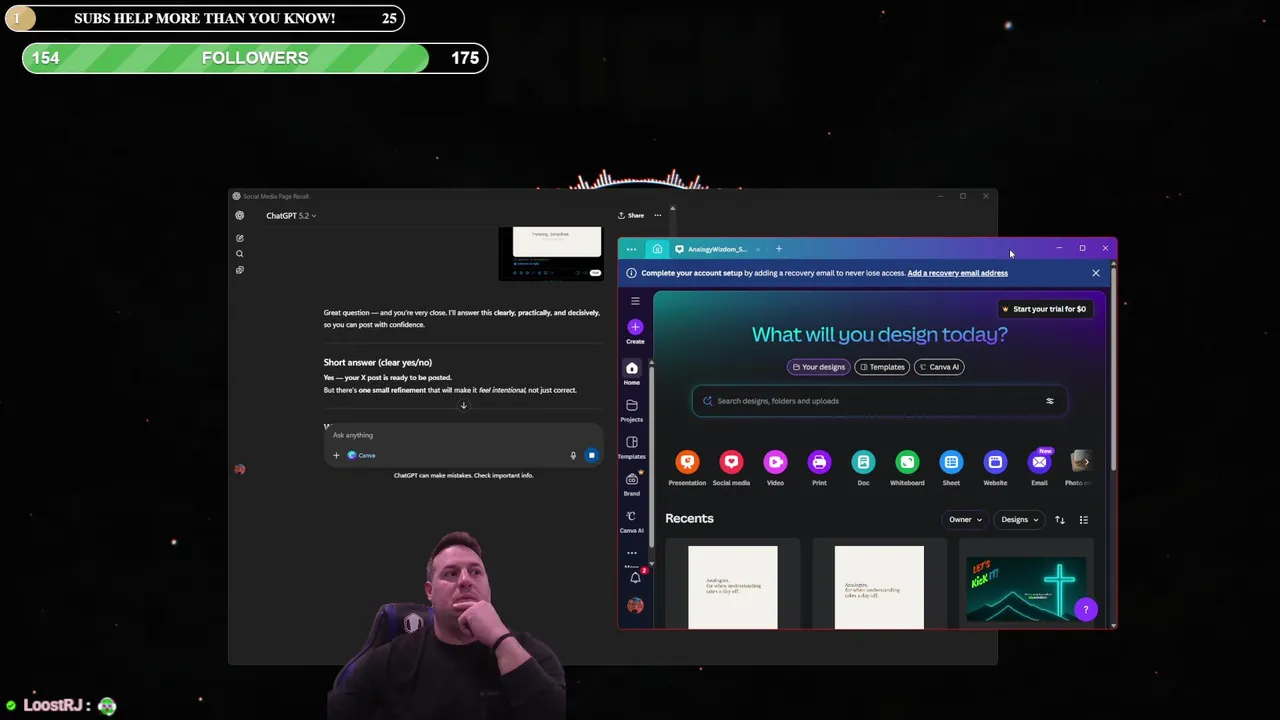Create a Website design
The image size is (1280, 720).
click(995, 462)
